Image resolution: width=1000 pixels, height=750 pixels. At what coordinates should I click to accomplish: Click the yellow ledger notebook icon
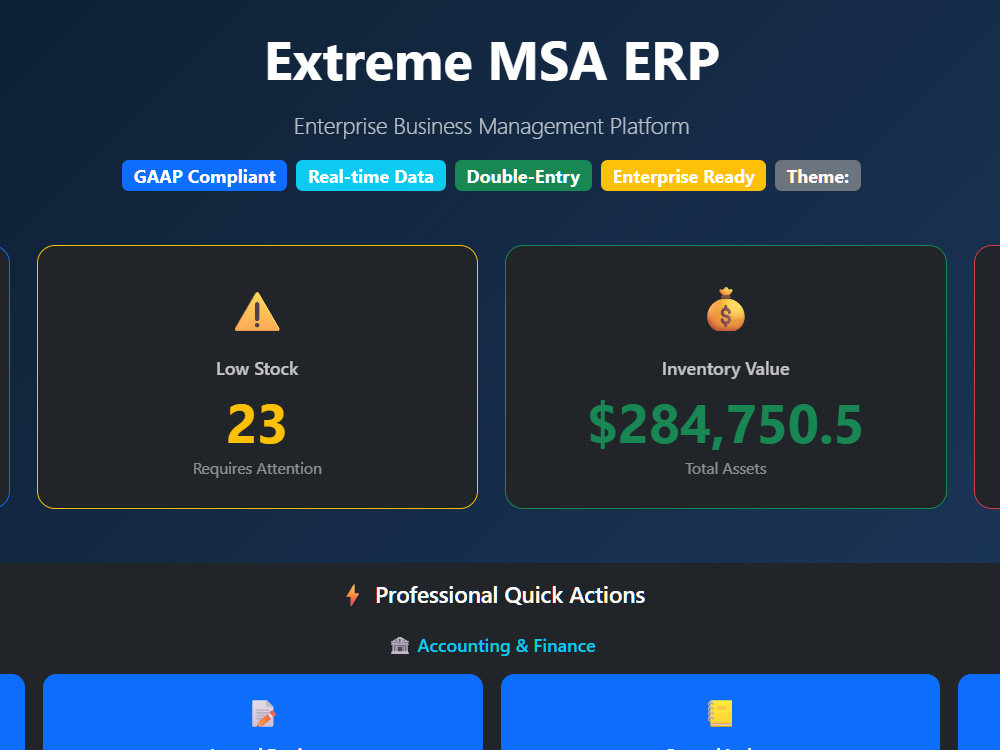(x=720, y=714)
